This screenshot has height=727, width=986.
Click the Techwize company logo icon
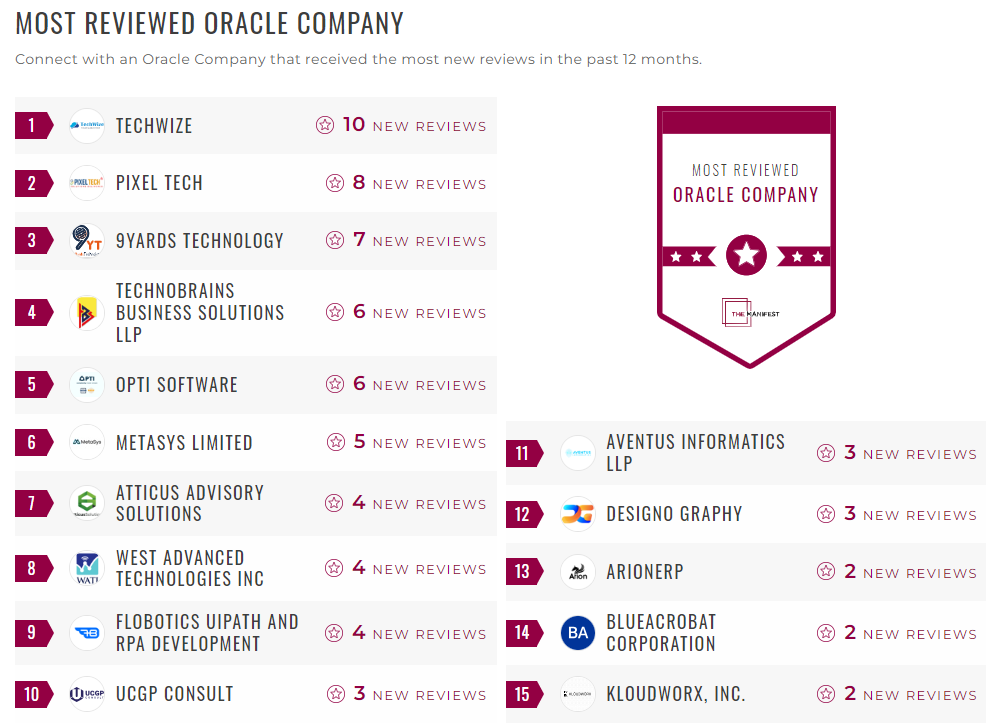point(87,126)
